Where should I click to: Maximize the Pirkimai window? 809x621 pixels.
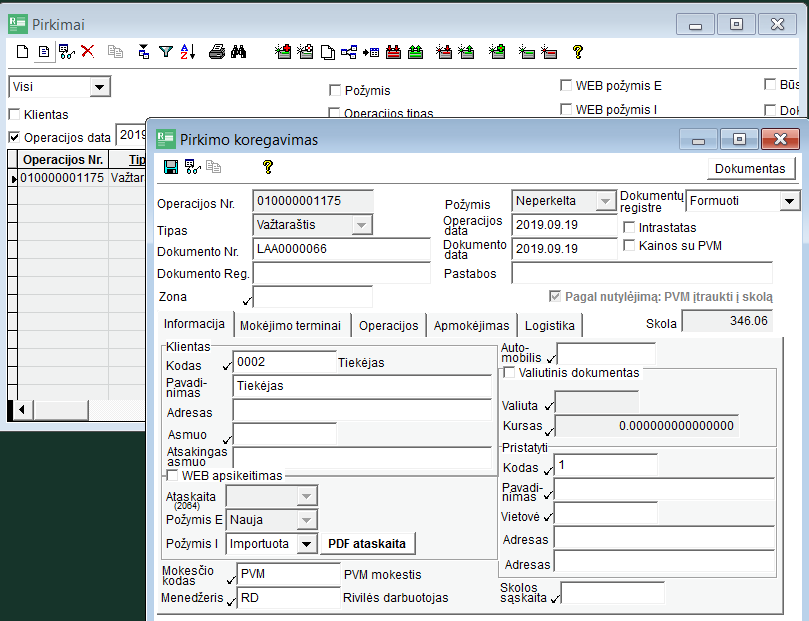point(736,24)
